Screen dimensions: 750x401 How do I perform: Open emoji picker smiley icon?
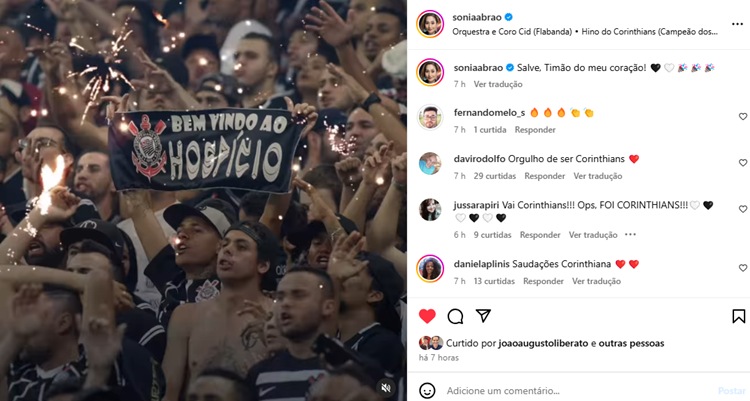click(x=427, y=390)
